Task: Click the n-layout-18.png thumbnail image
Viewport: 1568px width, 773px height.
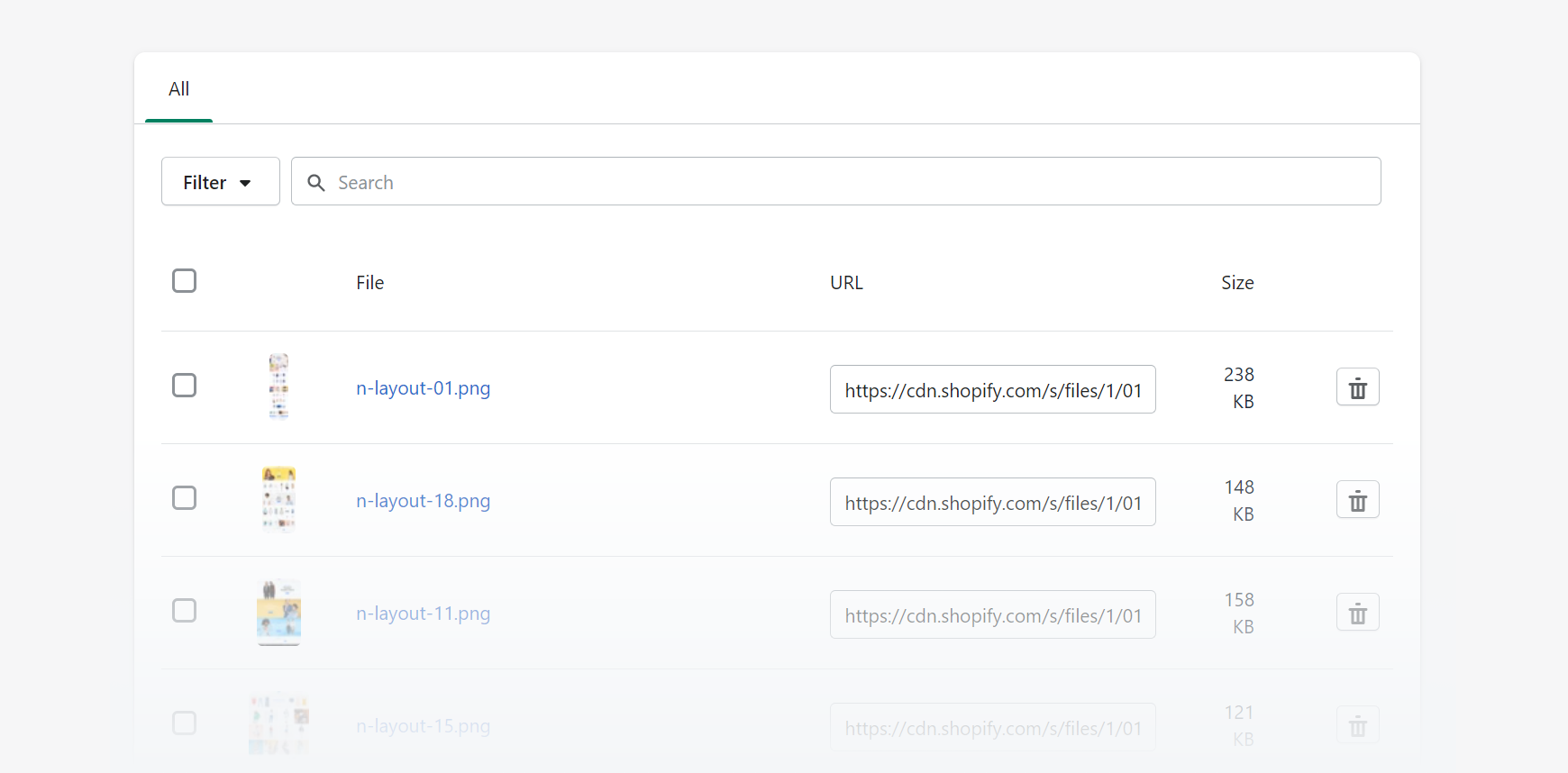Action: (x=279, y=499)
